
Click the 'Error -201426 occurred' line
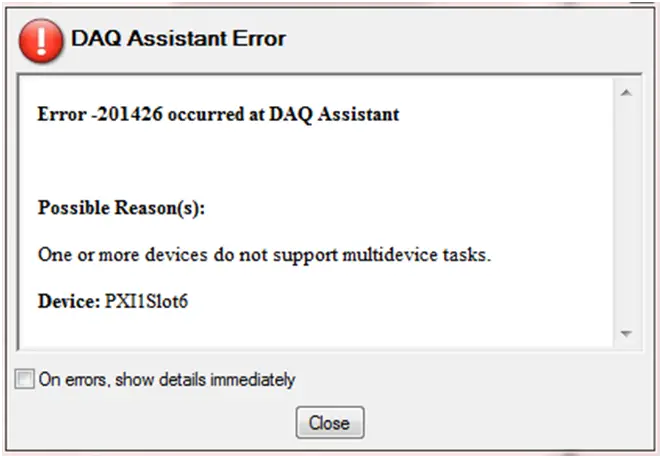pos(218,114)
